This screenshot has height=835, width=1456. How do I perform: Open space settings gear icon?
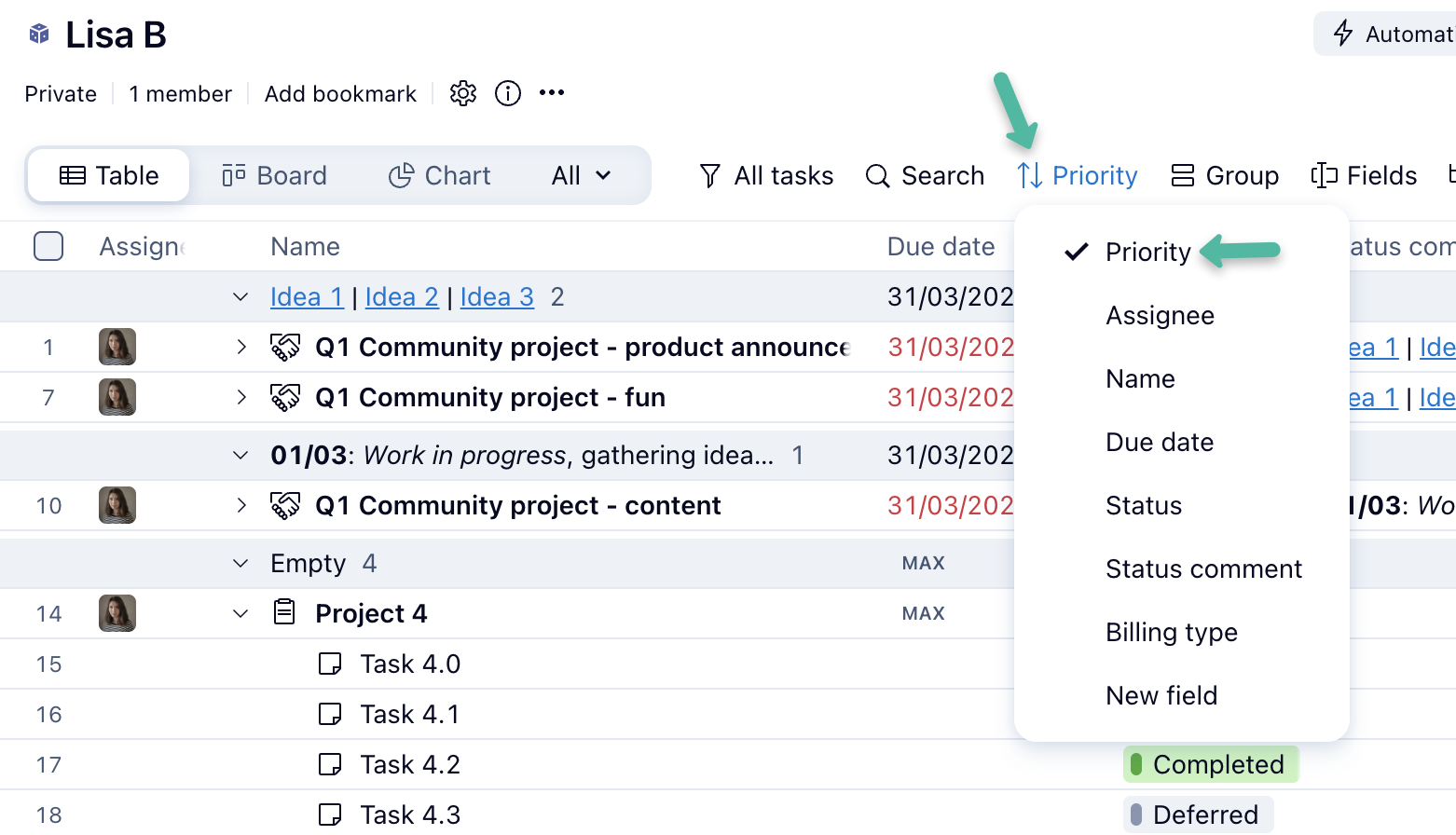point(463,93)
